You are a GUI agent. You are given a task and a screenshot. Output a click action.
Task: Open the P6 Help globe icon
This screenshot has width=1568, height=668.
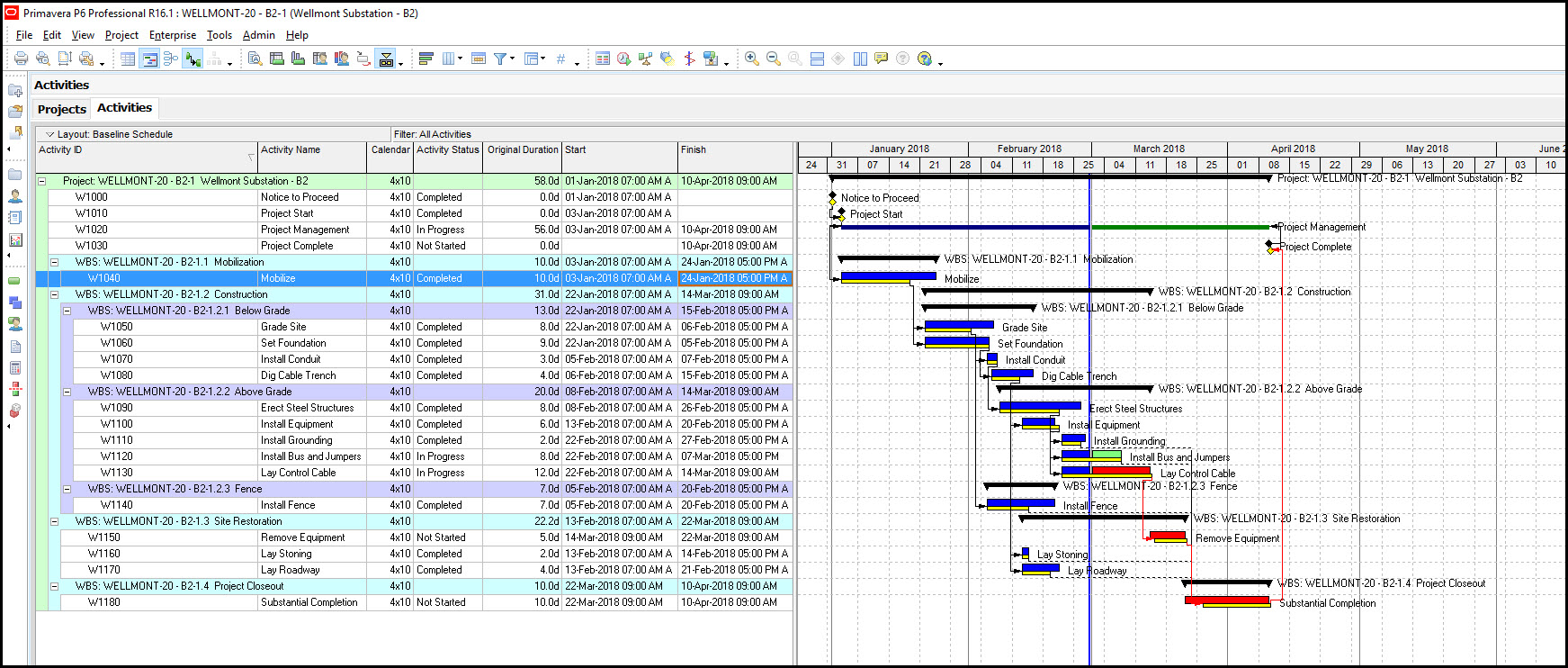tap(925, 59)
